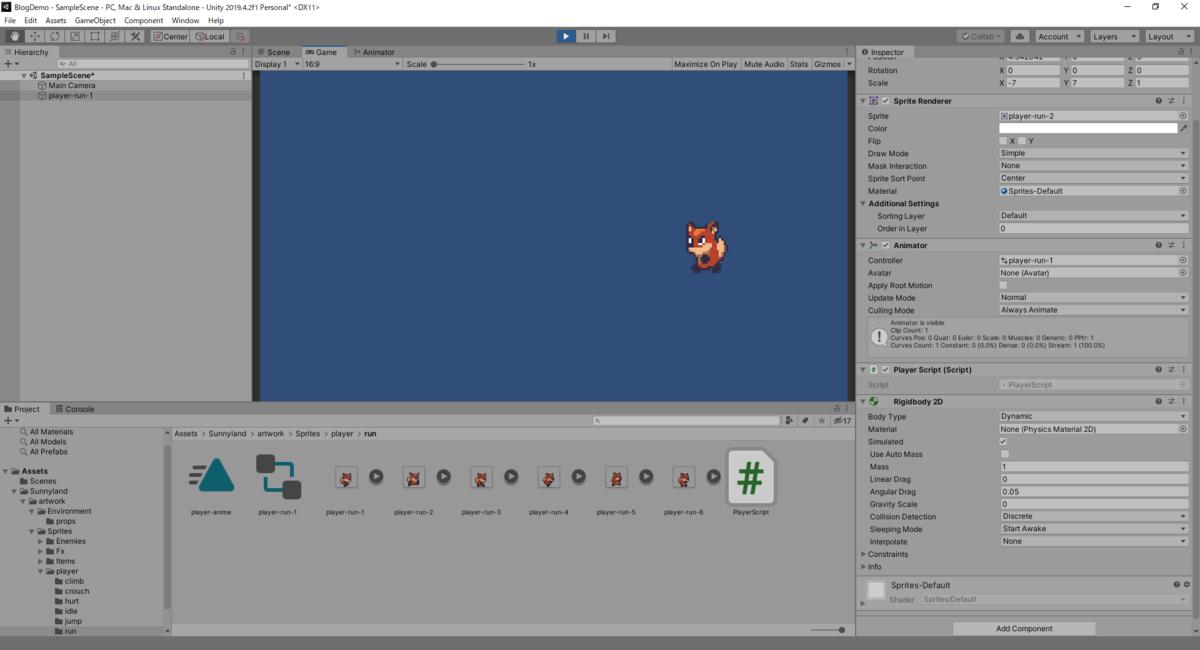Open Sprite Renderer presets icon
Viewport: 1200px width, 650px height.
[1172, 101]
